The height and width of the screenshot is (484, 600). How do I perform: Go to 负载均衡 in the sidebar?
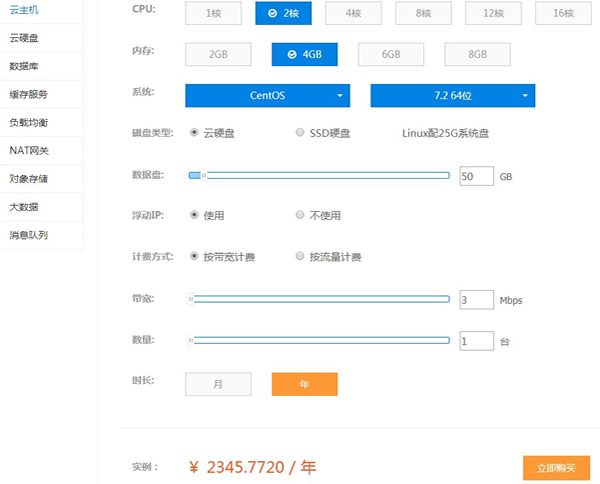[x=28, y=122]
